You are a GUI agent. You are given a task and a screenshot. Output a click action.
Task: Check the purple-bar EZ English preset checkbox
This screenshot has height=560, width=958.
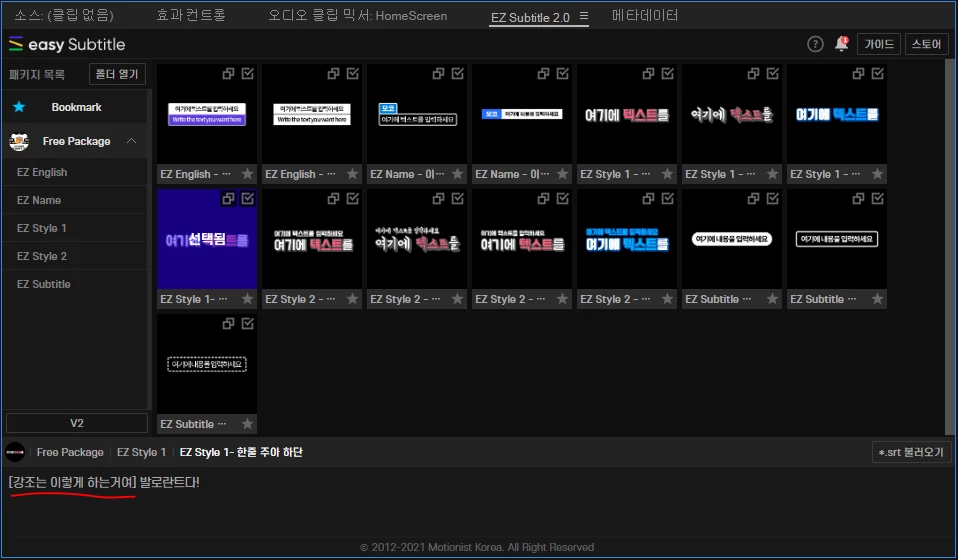point(248,73)
